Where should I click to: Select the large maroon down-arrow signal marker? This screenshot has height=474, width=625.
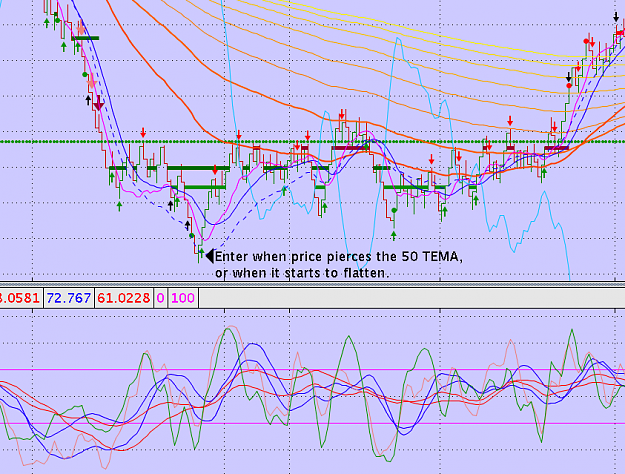coord(98,103)
